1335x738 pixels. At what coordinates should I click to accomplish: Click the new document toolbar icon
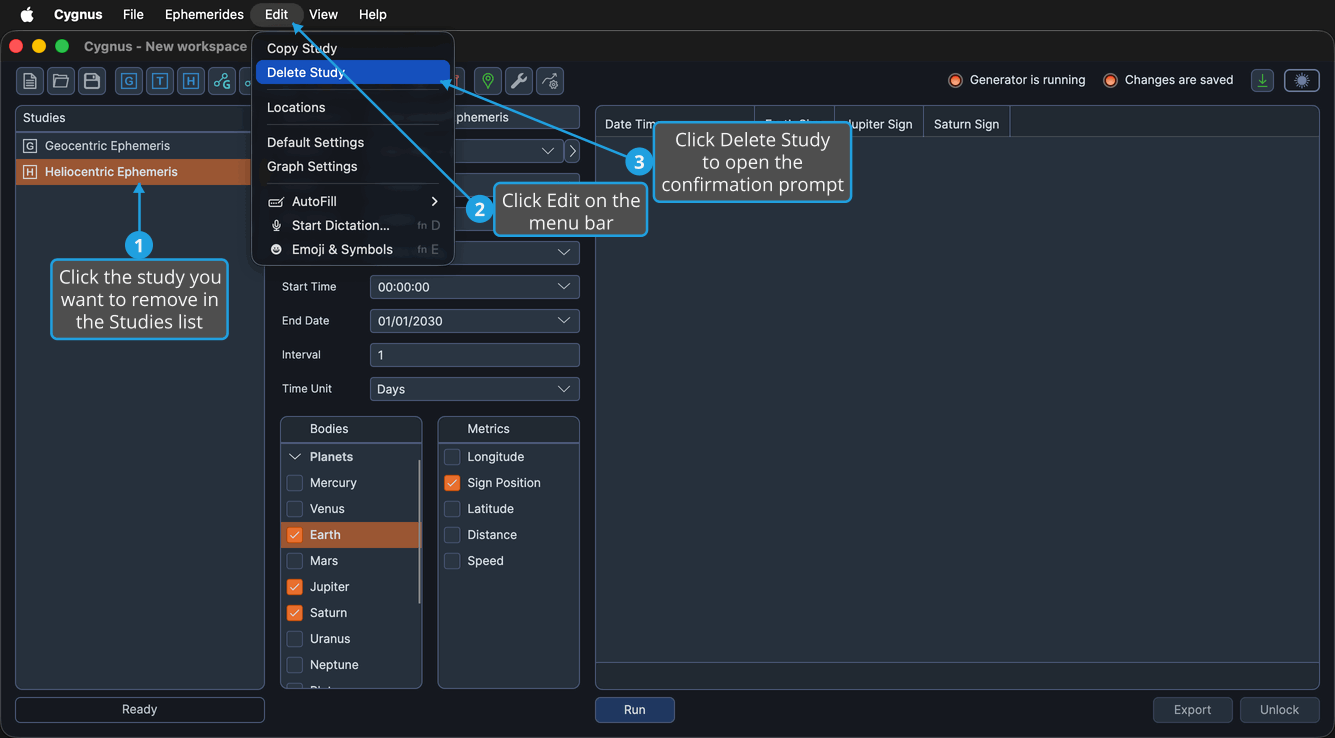30,81
